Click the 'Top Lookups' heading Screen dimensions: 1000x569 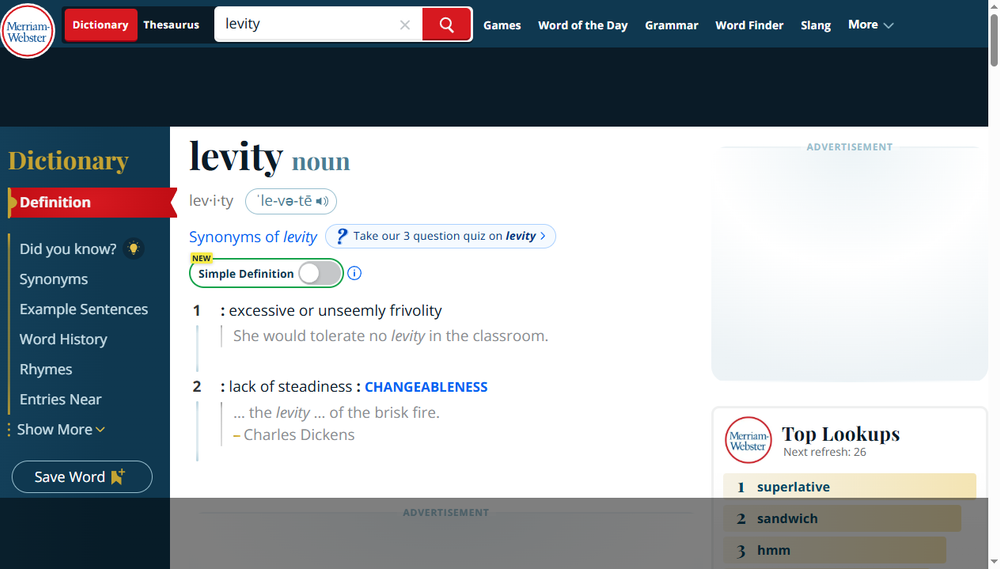pos(841,434)
